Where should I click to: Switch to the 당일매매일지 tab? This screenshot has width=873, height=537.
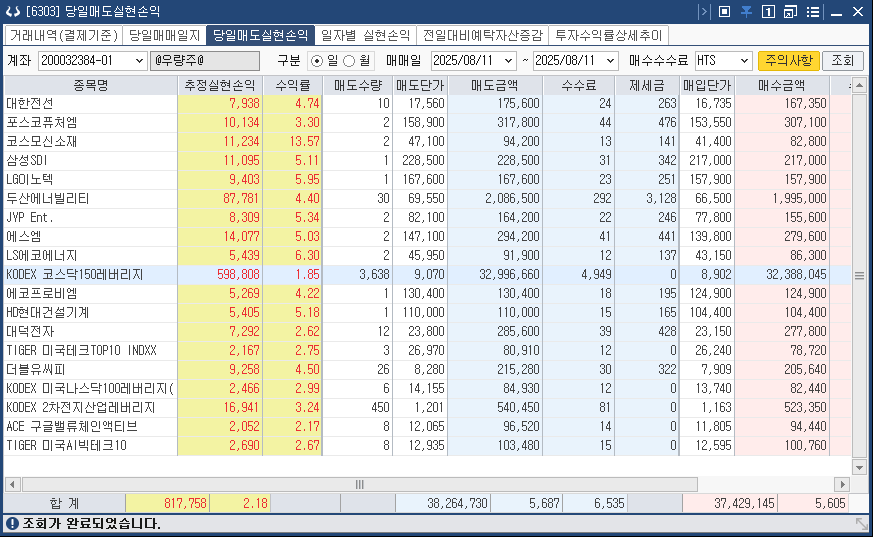[x=164, y=36]
